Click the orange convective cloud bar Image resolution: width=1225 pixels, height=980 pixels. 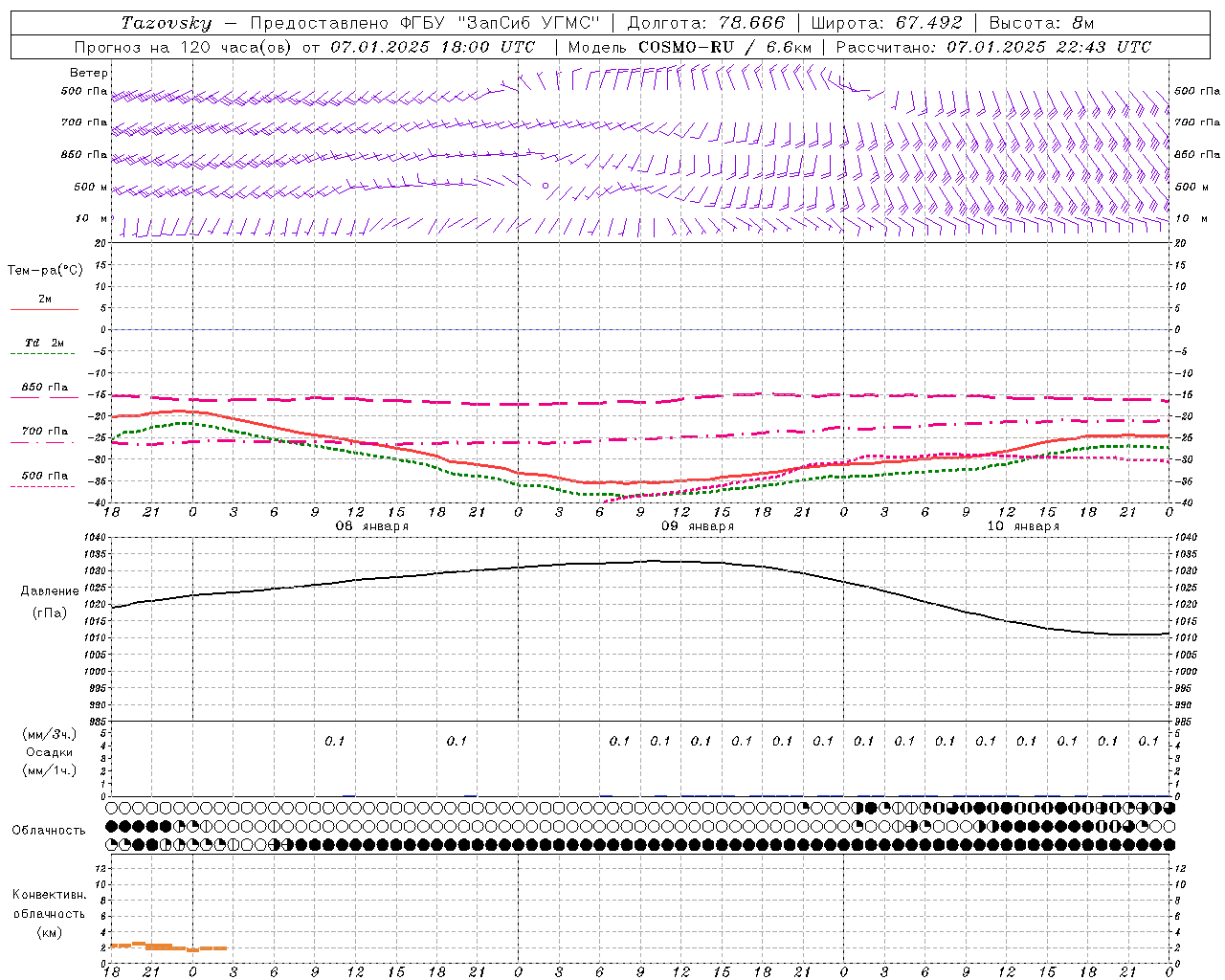click(168, 947)
